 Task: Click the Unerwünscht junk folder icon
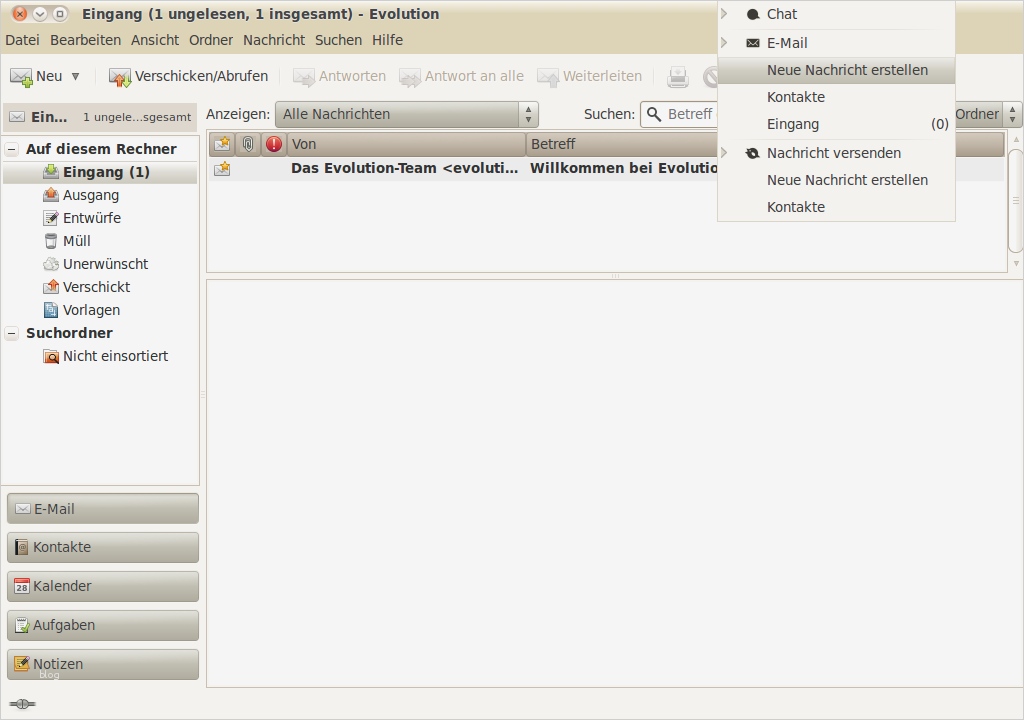[x=51, y=264]
